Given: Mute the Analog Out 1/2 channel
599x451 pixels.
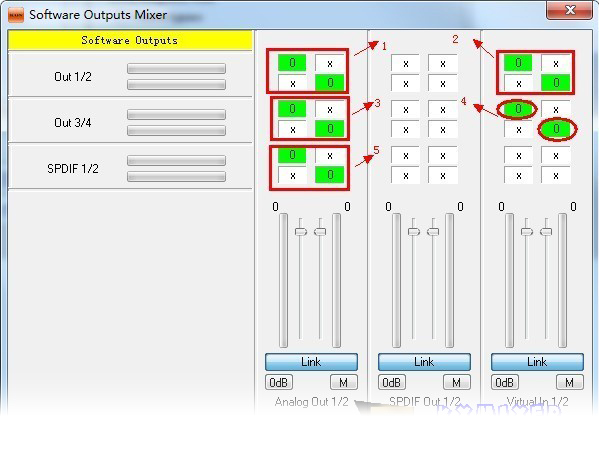Looking at the screenshot, I should click(x=343, y=382).
